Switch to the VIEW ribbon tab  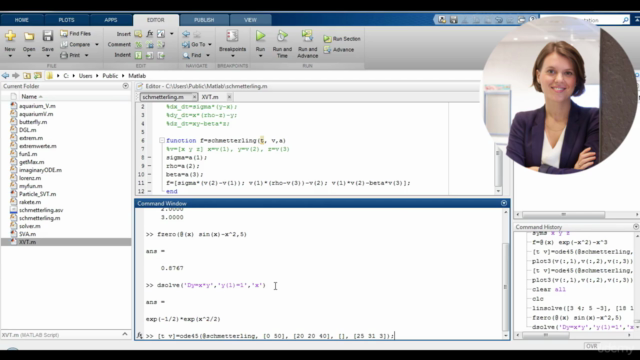pyautogui.click(x=250, y=20)
